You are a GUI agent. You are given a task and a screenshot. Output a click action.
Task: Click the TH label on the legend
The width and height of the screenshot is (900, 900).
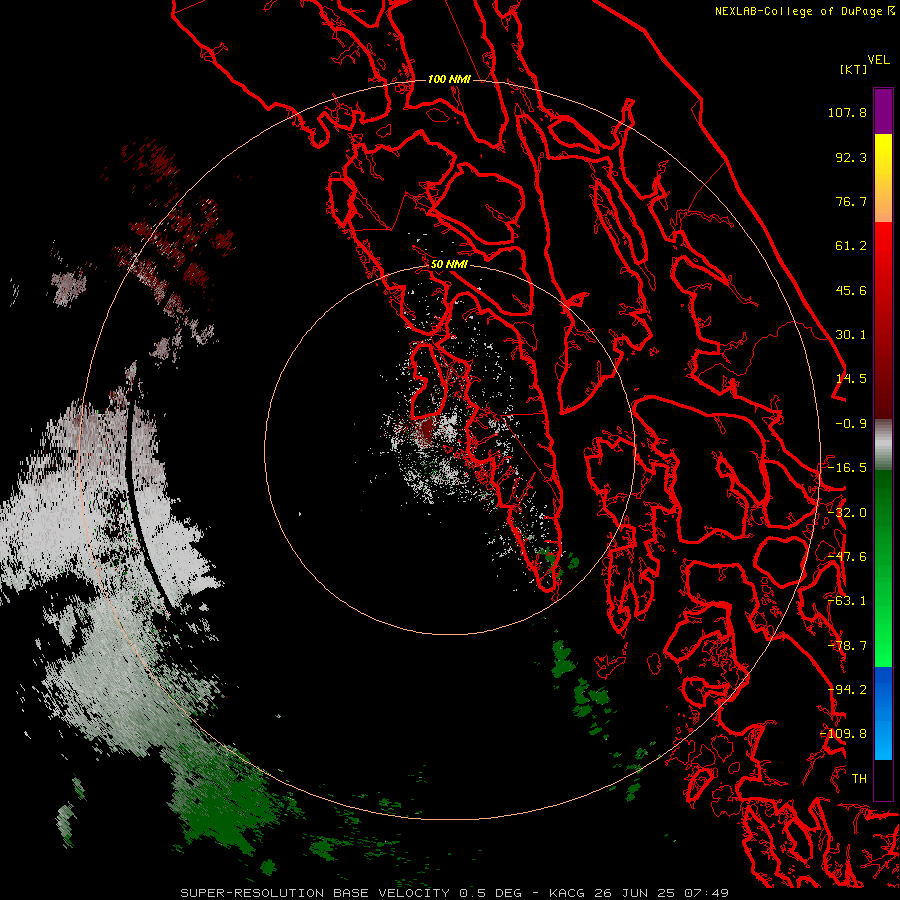[x=859, y=779]
